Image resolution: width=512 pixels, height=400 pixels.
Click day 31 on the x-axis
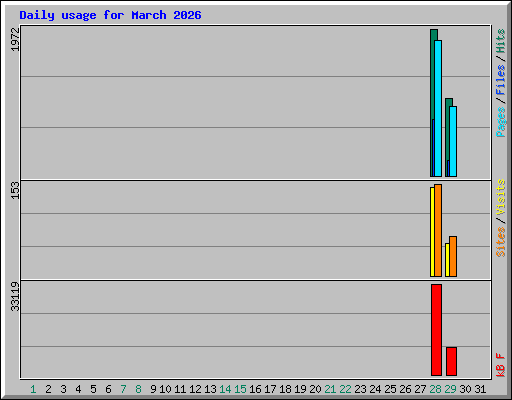480,389
